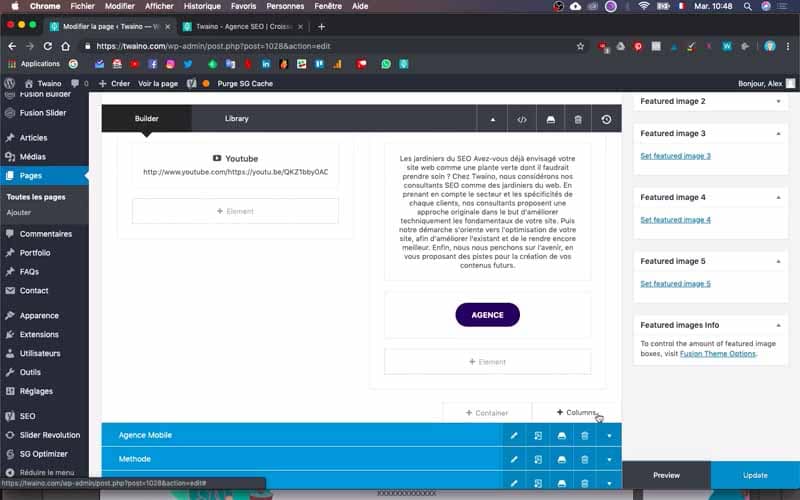This screenshot has height=500, width=800.
Task: Open Slider Revolution in the sidebar
Action: coord(49,435)
